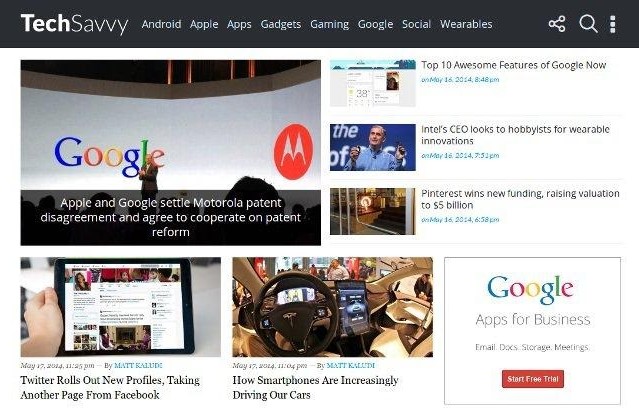Open the vertical three-dot more menu
Image resolution: width=639 pixels, height=413 pixels.
tap(613, 24)
